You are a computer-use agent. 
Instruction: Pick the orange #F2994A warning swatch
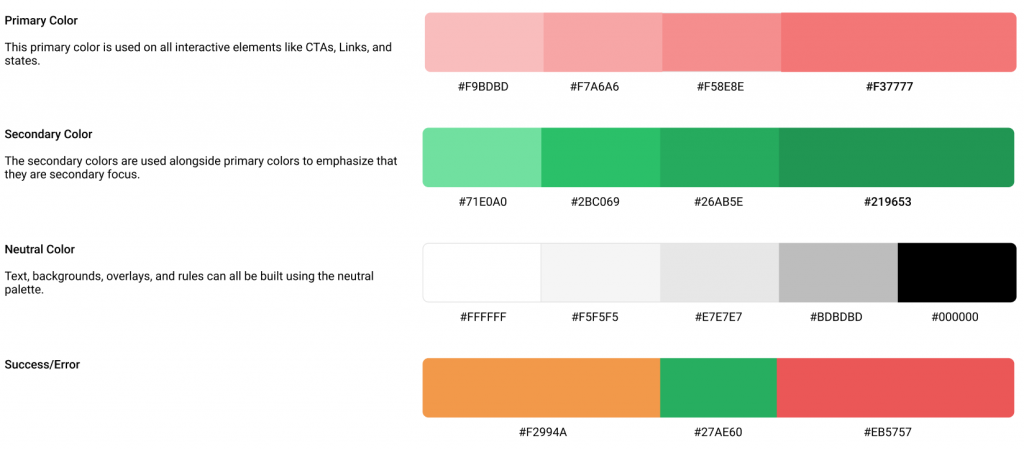coord(541,387)
